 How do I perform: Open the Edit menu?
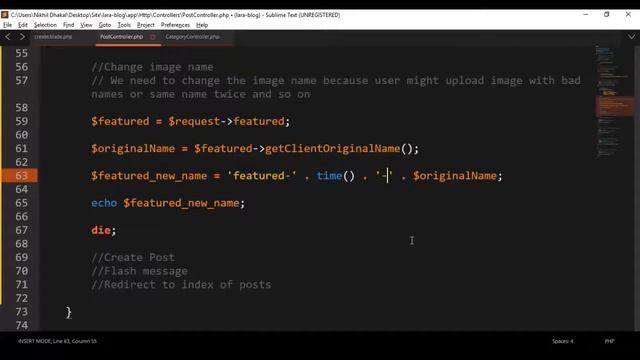[22, 25]
